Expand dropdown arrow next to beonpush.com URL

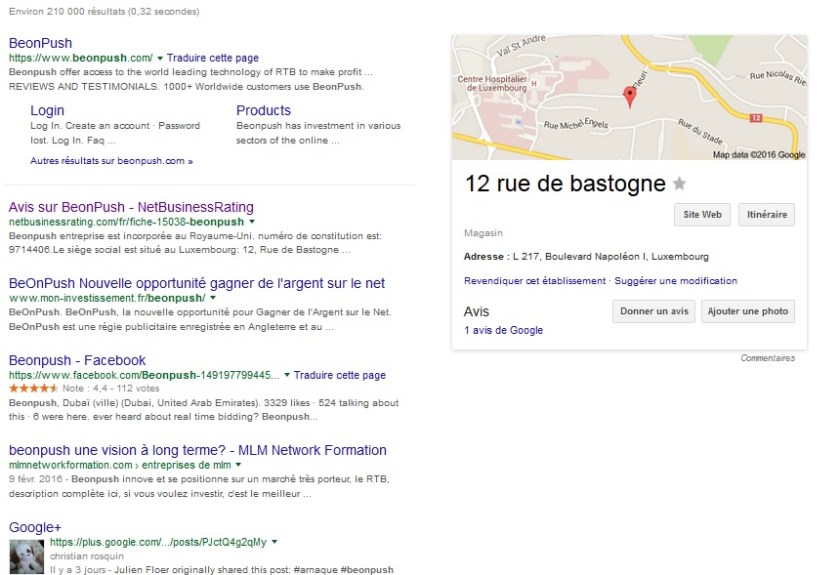(160, 58)
